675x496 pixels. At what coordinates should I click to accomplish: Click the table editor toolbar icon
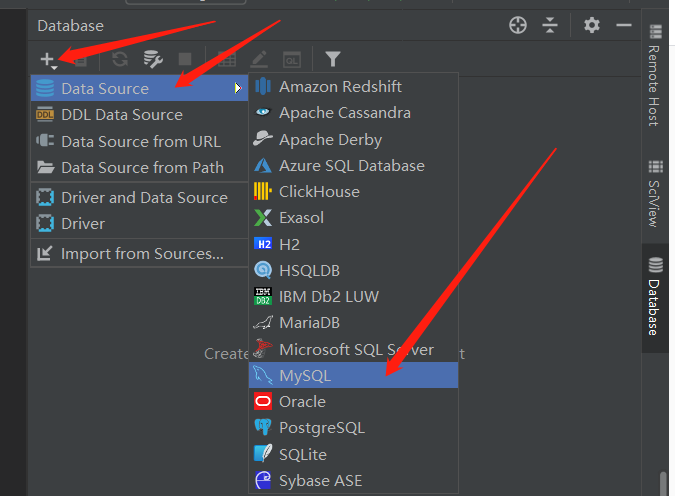coord(226,59)
